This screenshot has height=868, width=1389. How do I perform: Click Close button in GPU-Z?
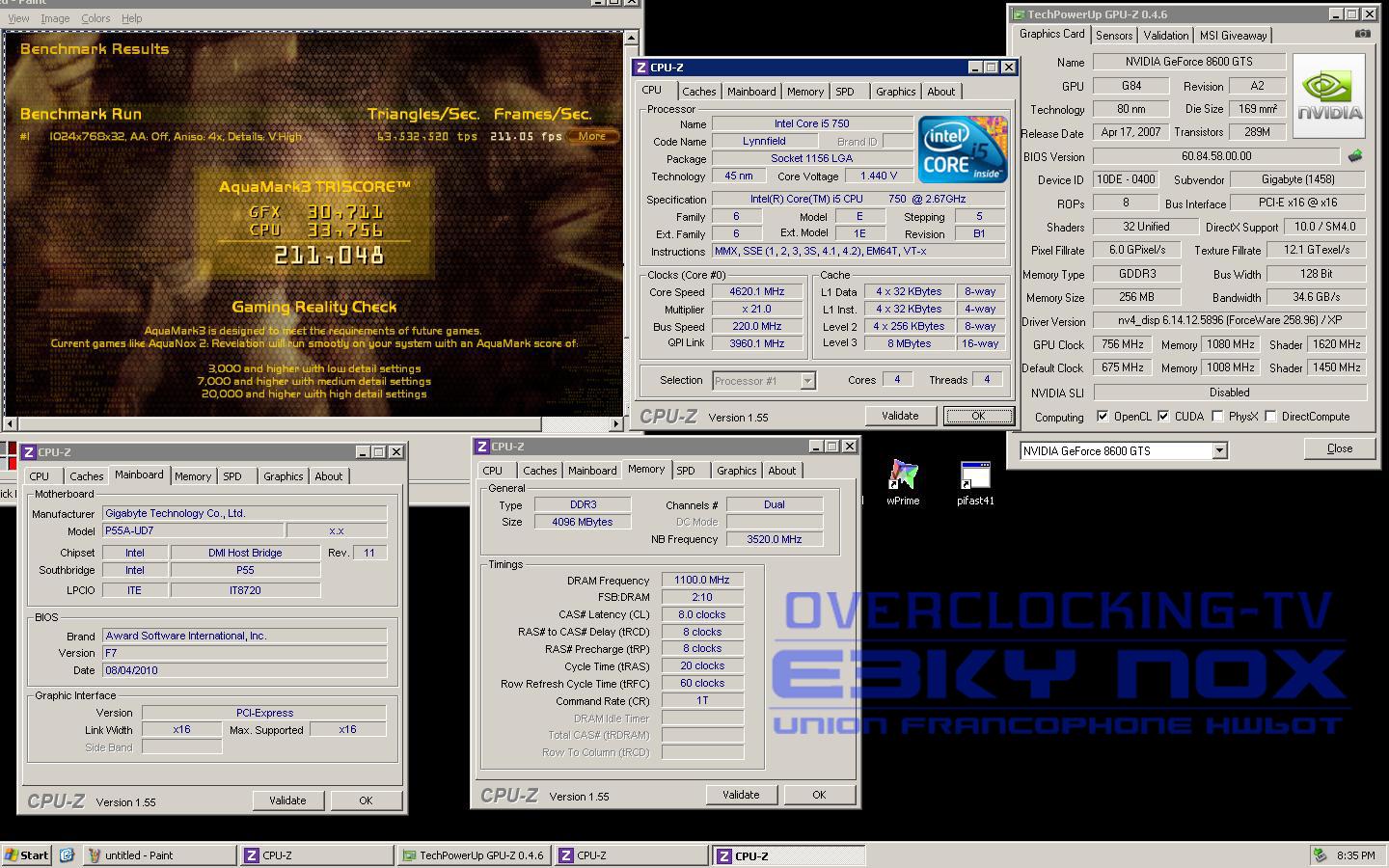coord(1340,448)
